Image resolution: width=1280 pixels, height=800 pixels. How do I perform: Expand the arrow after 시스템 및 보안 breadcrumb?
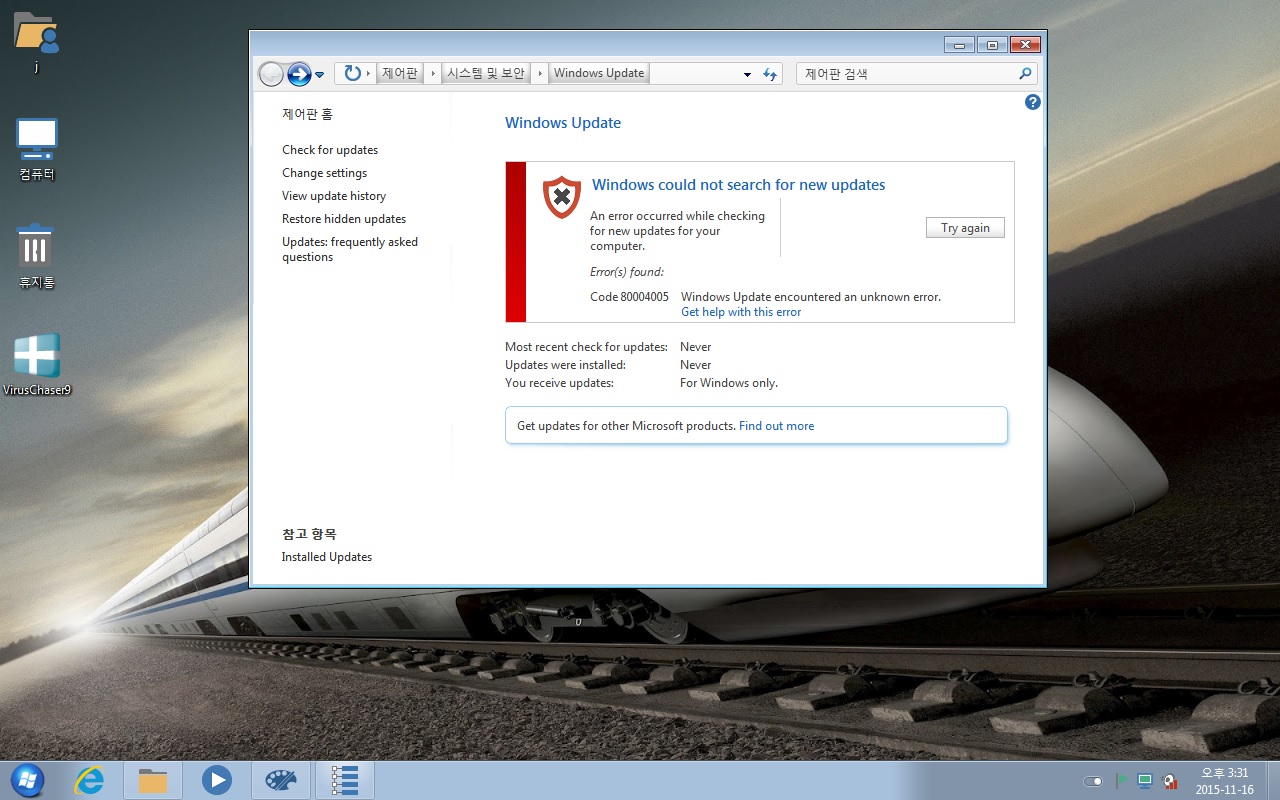(540, 73)
